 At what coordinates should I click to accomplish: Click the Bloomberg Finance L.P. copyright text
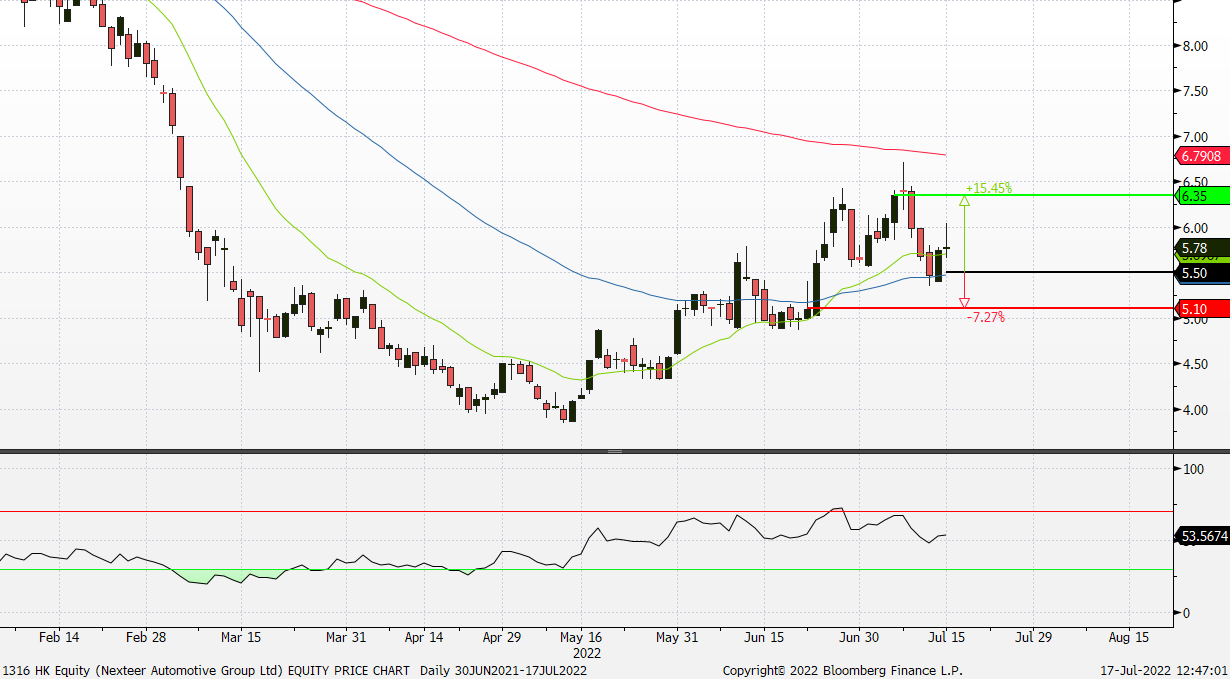[x=843, y=670]
